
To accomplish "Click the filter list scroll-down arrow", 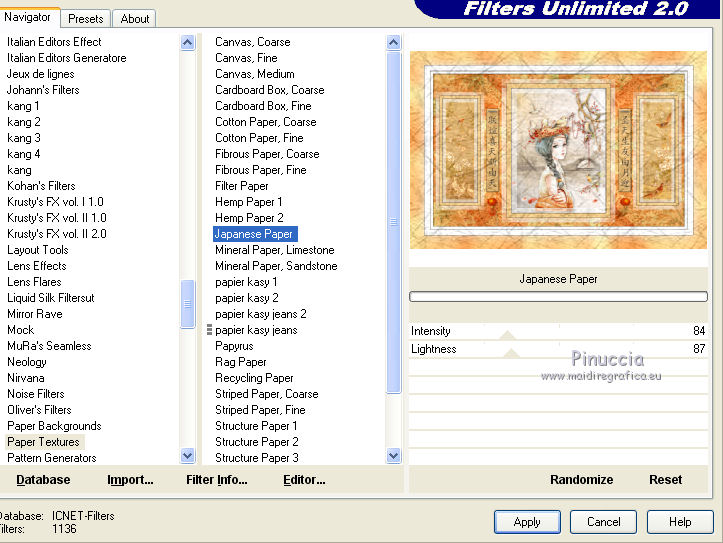I will tap(393, 456).
